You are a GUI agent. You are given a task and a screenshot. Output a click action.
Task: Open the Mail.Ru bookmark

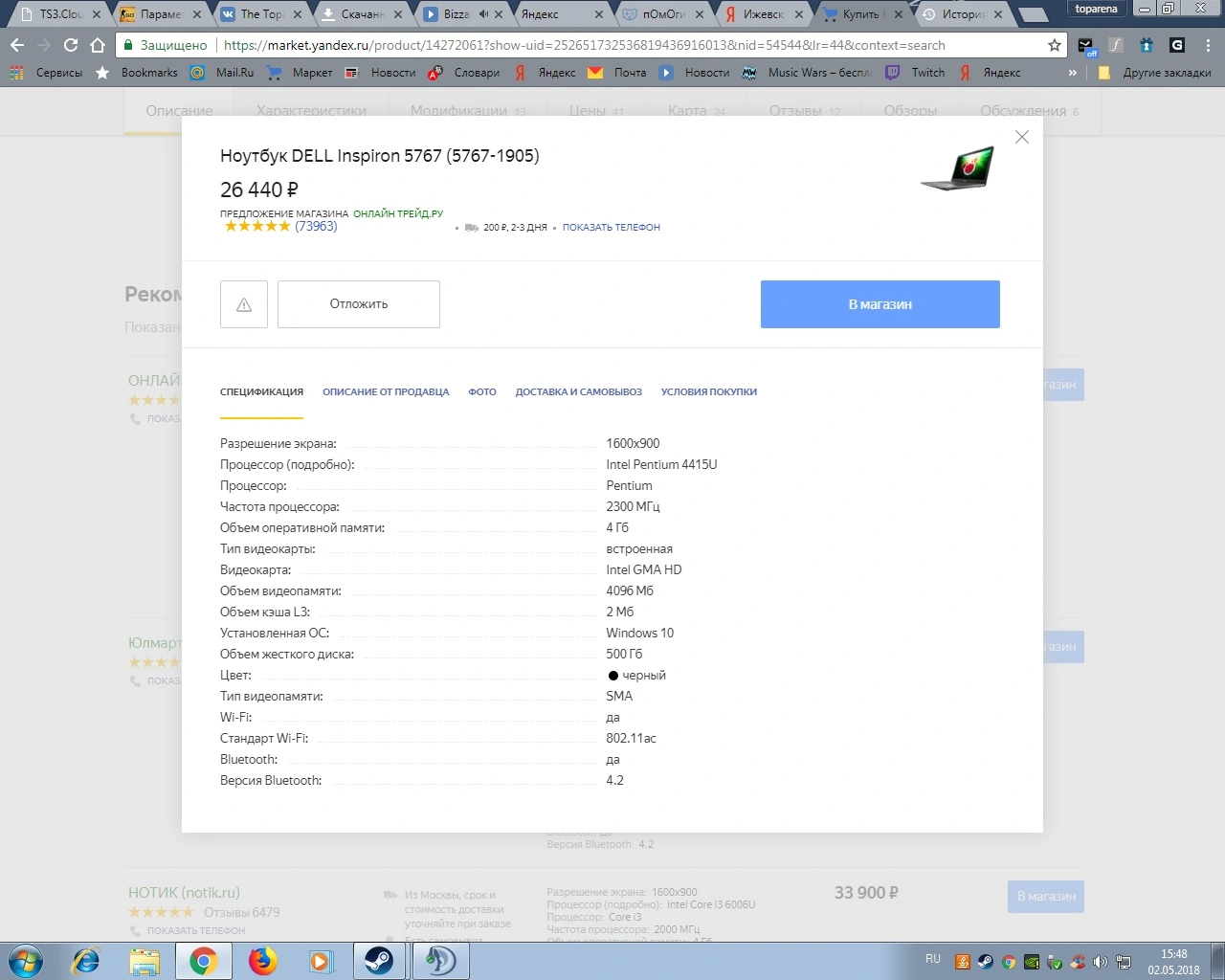[x=222, y=73]
